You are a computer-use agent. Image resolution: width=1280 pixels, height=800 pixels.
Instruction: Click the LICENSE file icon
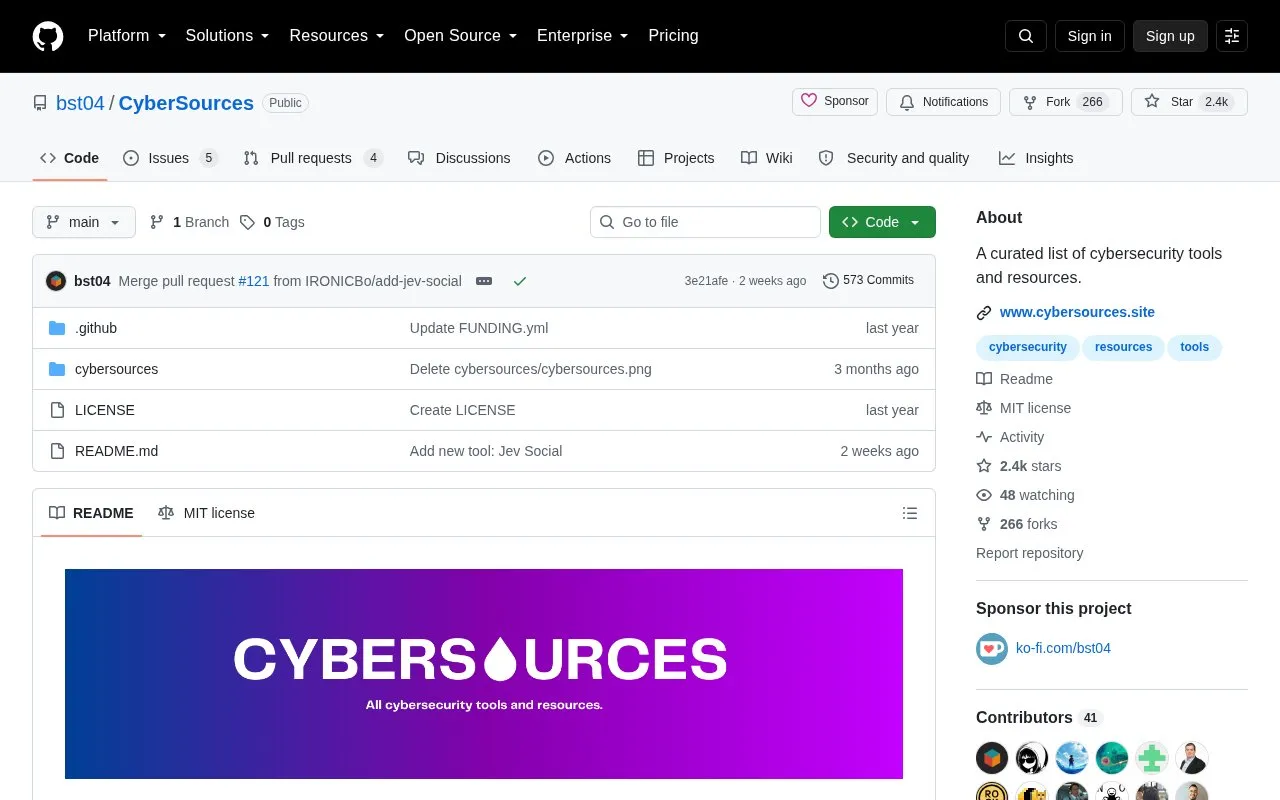coord(57,410)
